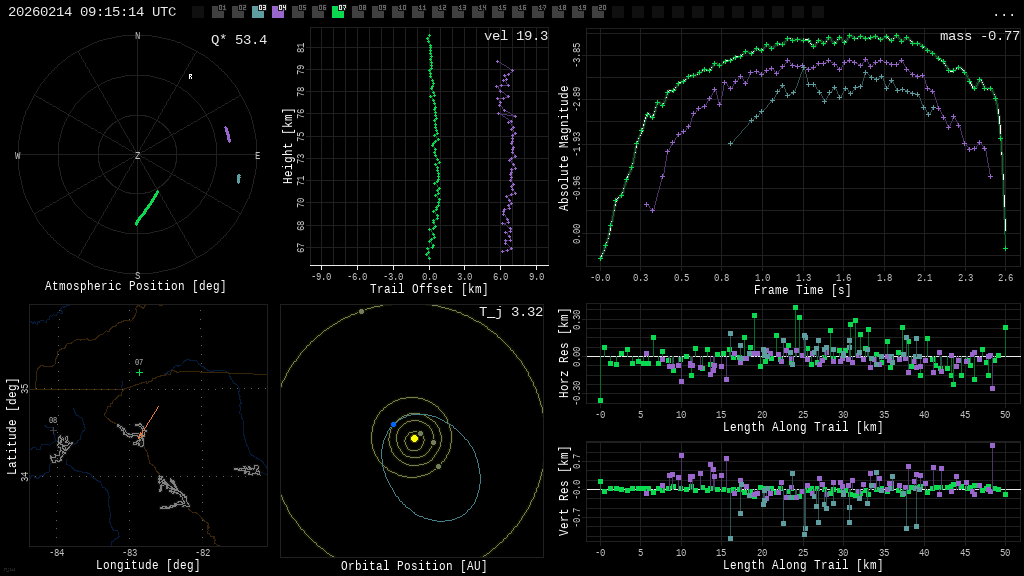Screen dimensions: 1024x576
Task: Click the blue Earth dot on orbit
Action: 393,424
